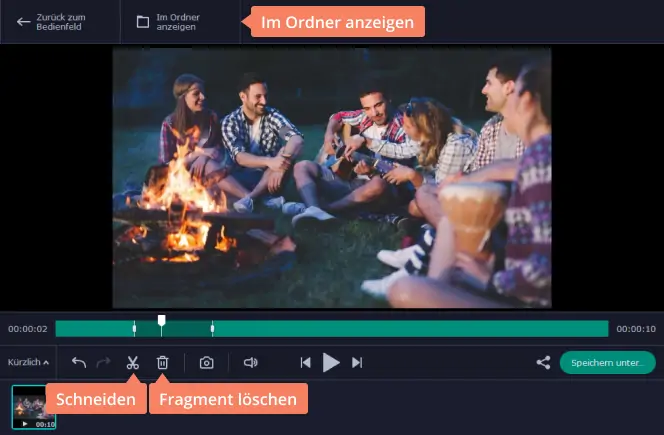
Task: Jump to previous frame button
Action: click(305, 363)
